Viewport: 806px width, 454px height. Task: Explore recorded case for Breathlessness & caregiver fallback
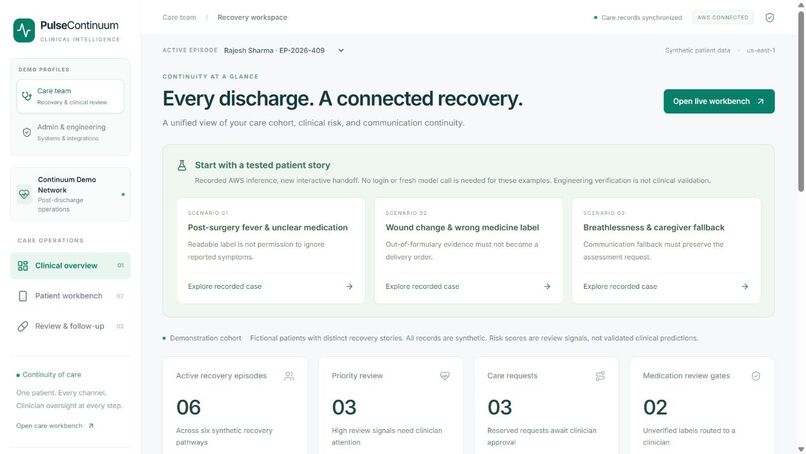[x=666, y=286]
